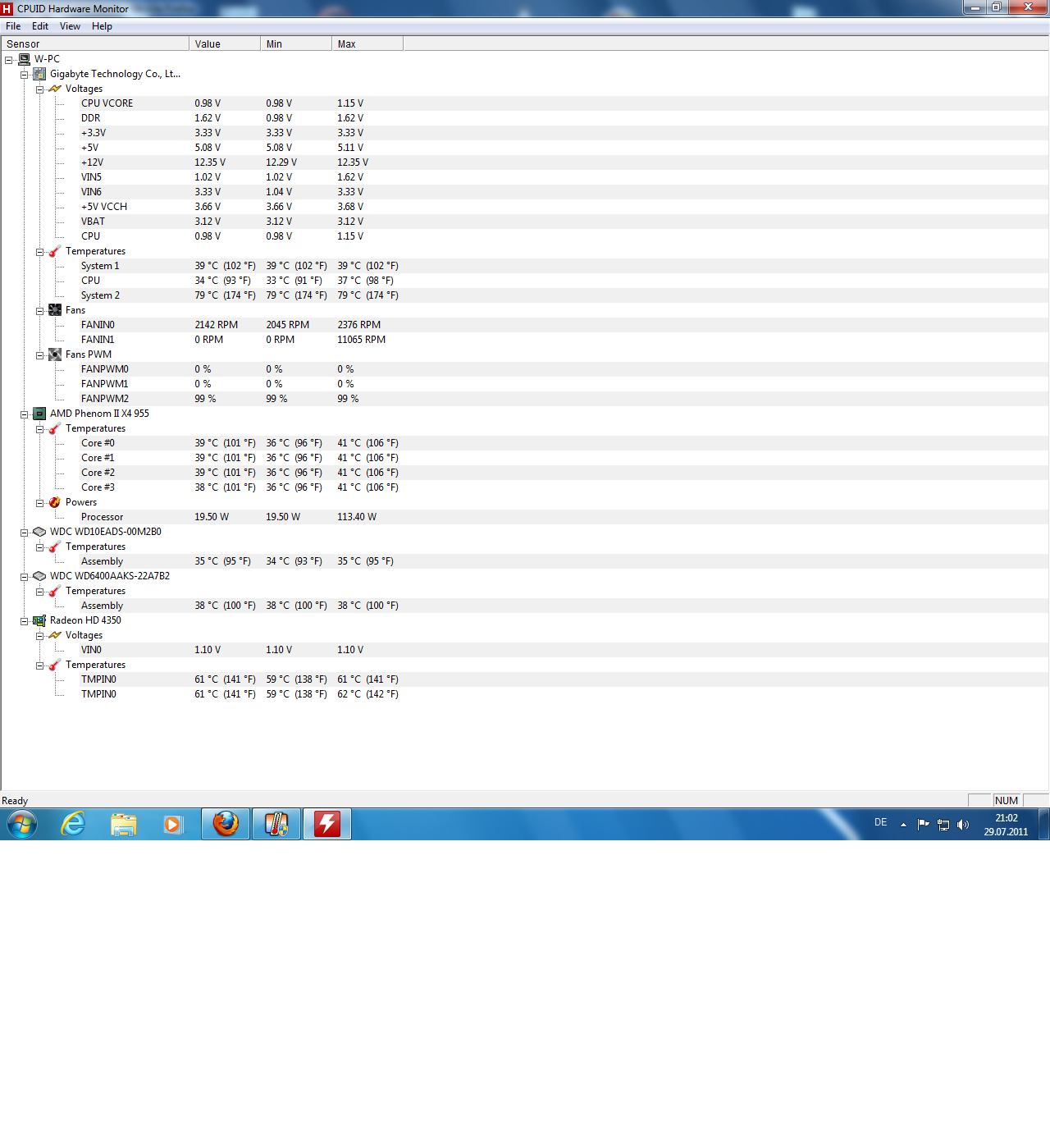Collapse the AMD Phenom II X4 955 node

click(24, 414)
